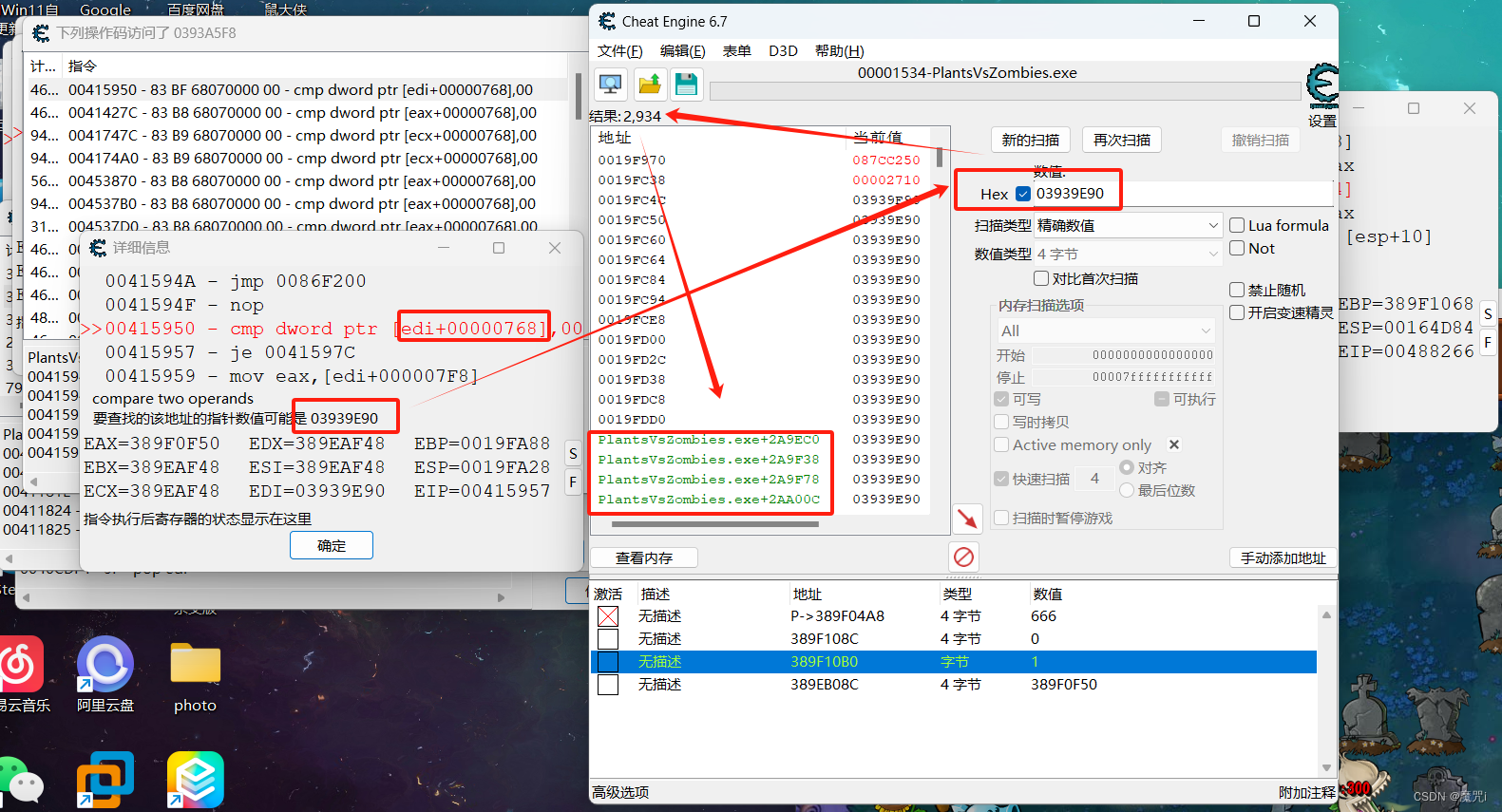This screenshot has height=812, width=1502.
Task: Click the 新的扫描 button
Action: pos(1031,140)
